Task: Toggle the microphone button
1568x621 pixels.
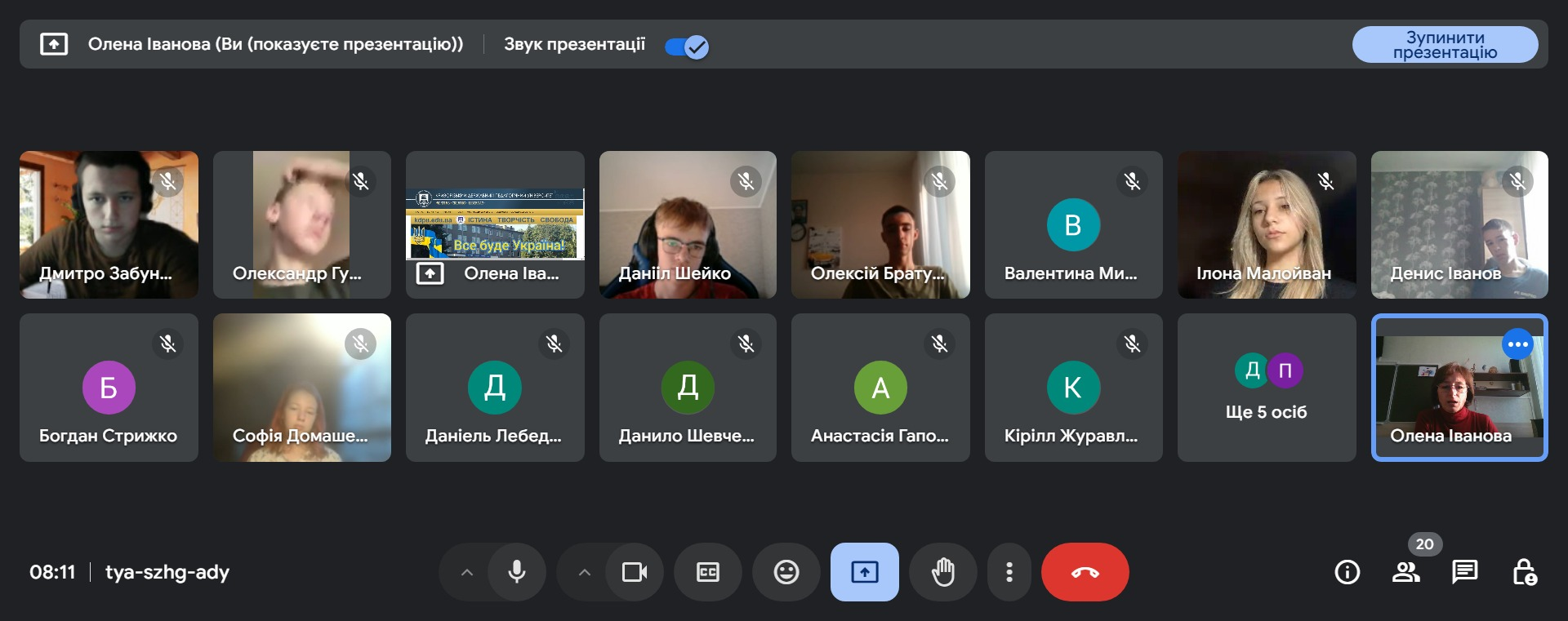Action: (516, 572)
